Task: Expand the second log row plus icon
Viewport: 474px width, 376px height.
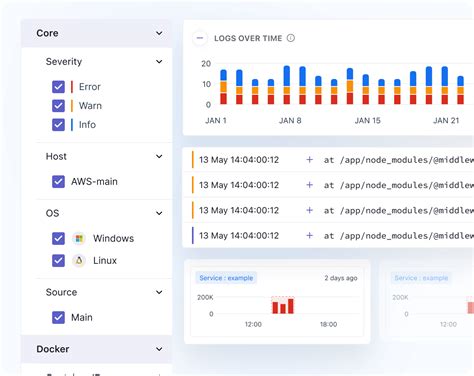Action: point(309,185)
